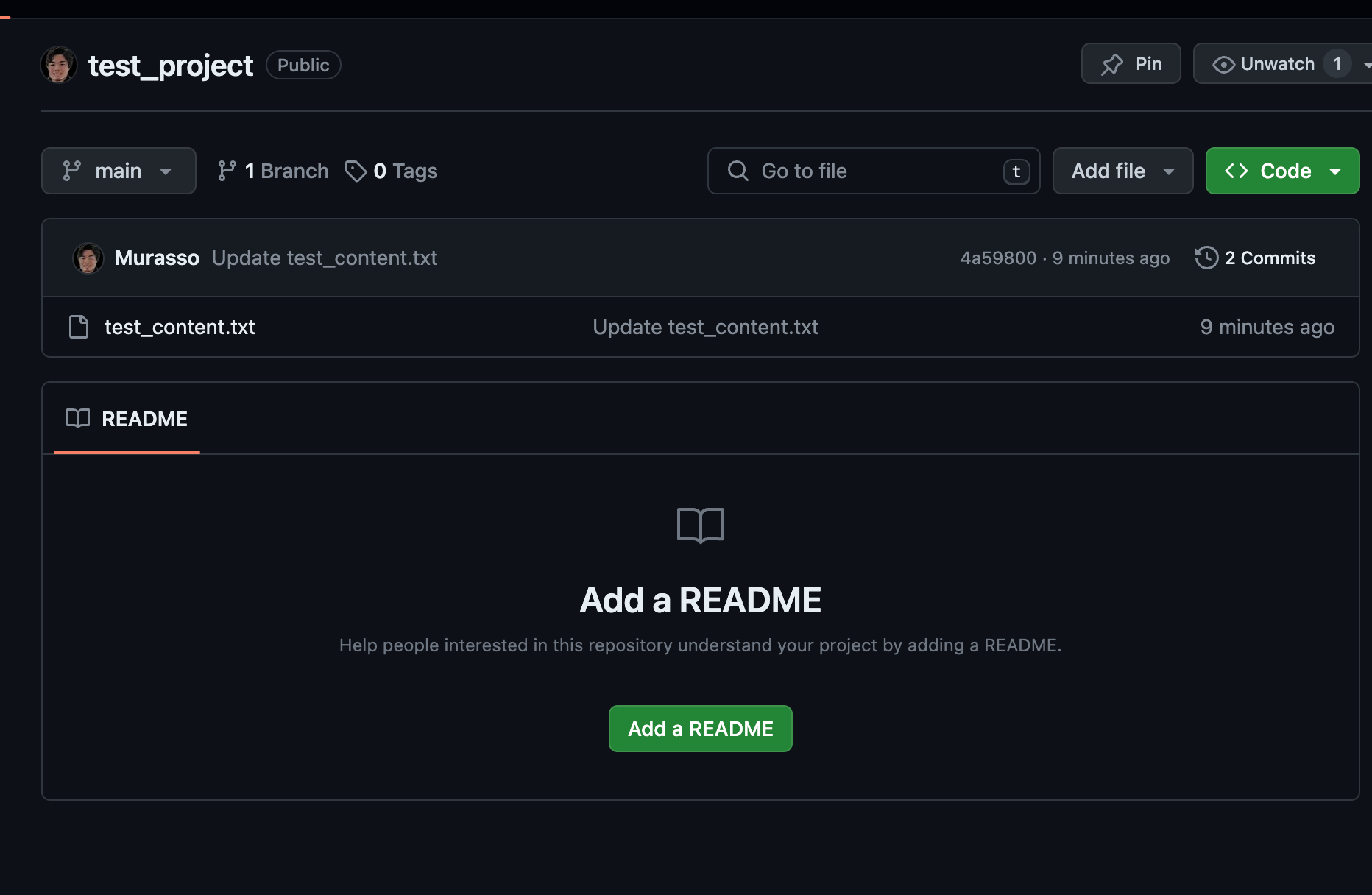
Task: Click the tag icon next to 0 Tags
Action: [356, 171]
